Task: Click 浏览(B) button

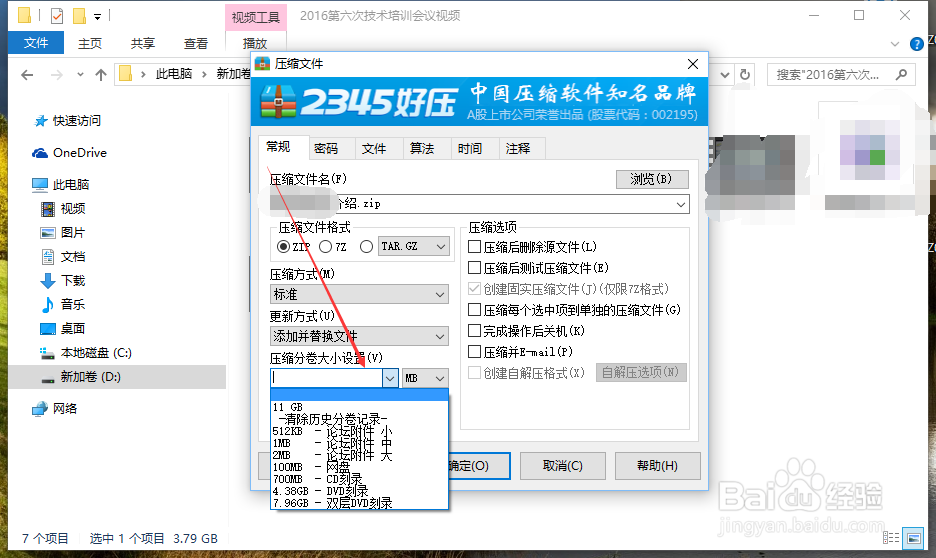Action: click(652, 179)
